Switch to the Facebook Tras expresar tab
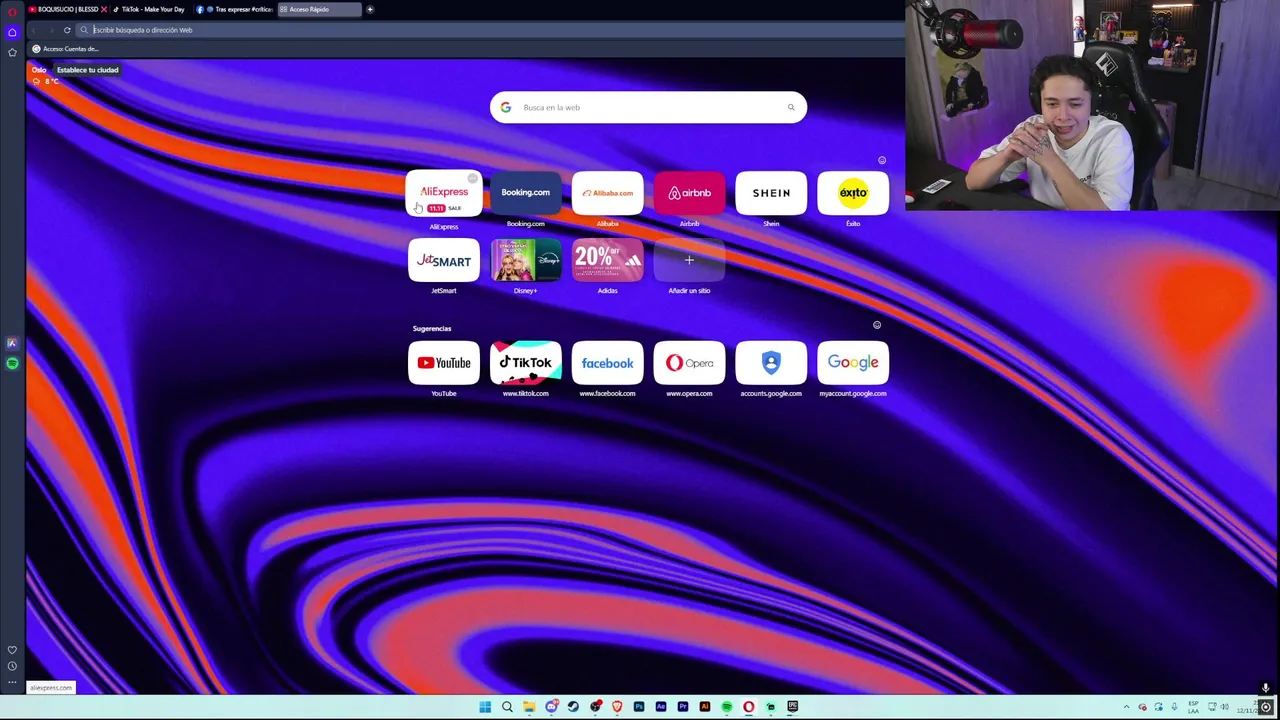 (235, 9)
